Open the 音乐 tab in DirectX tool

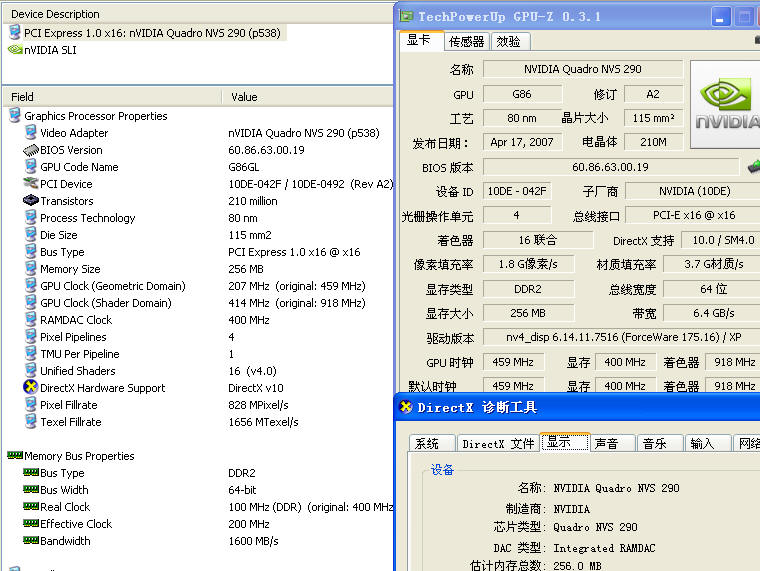point(660,443)
